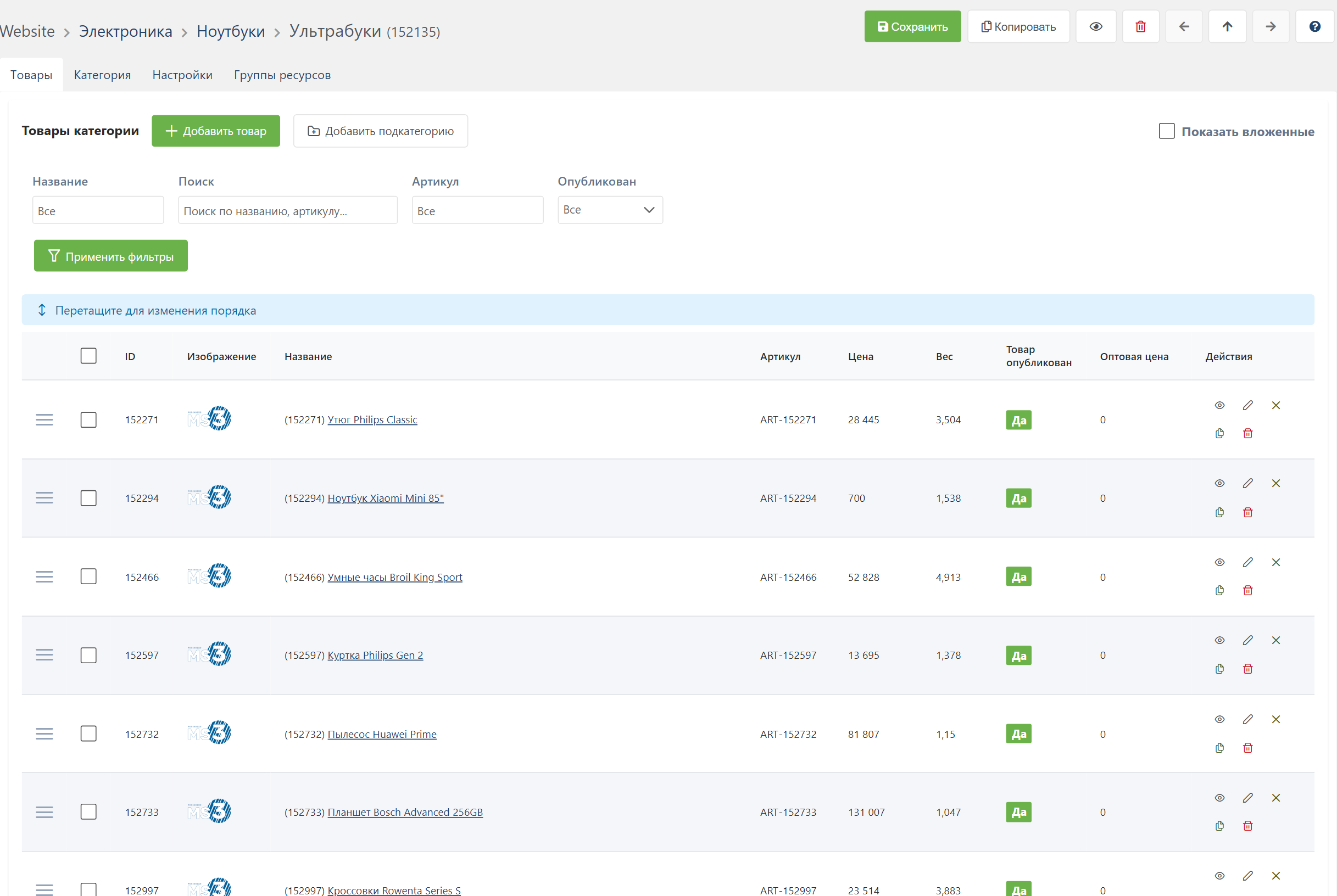Screen dimensions: 1337x896
Task: Go to the previous category with the left arrow
Action: point(1184,26)
